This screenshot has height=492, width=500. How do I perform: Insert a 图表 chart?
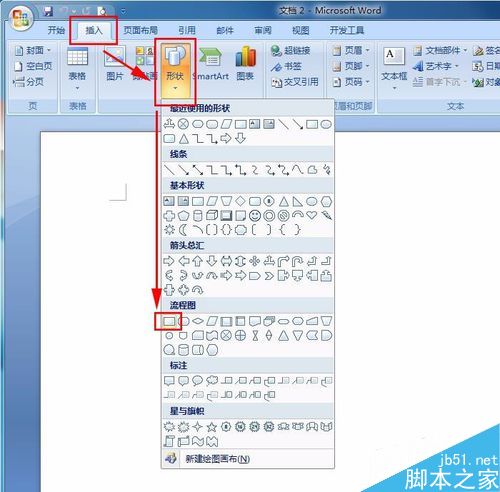[x=245, y=63]
